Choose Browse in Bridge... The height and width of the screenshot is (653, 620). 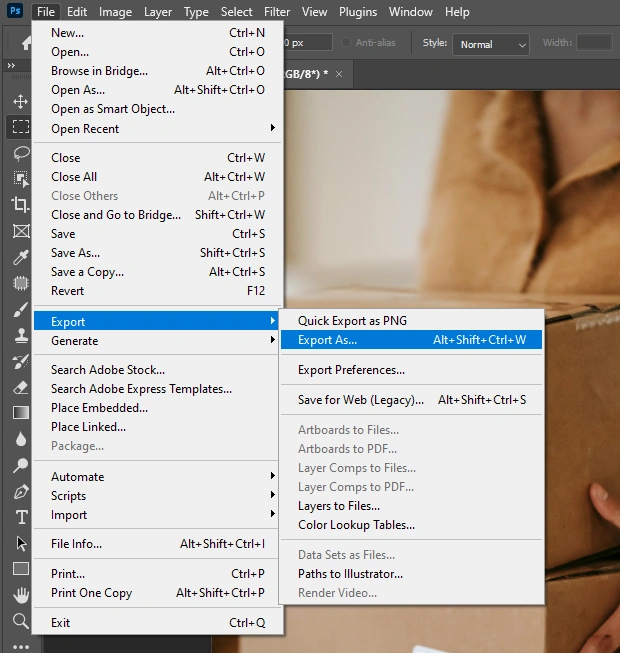(x=157, y=71)
